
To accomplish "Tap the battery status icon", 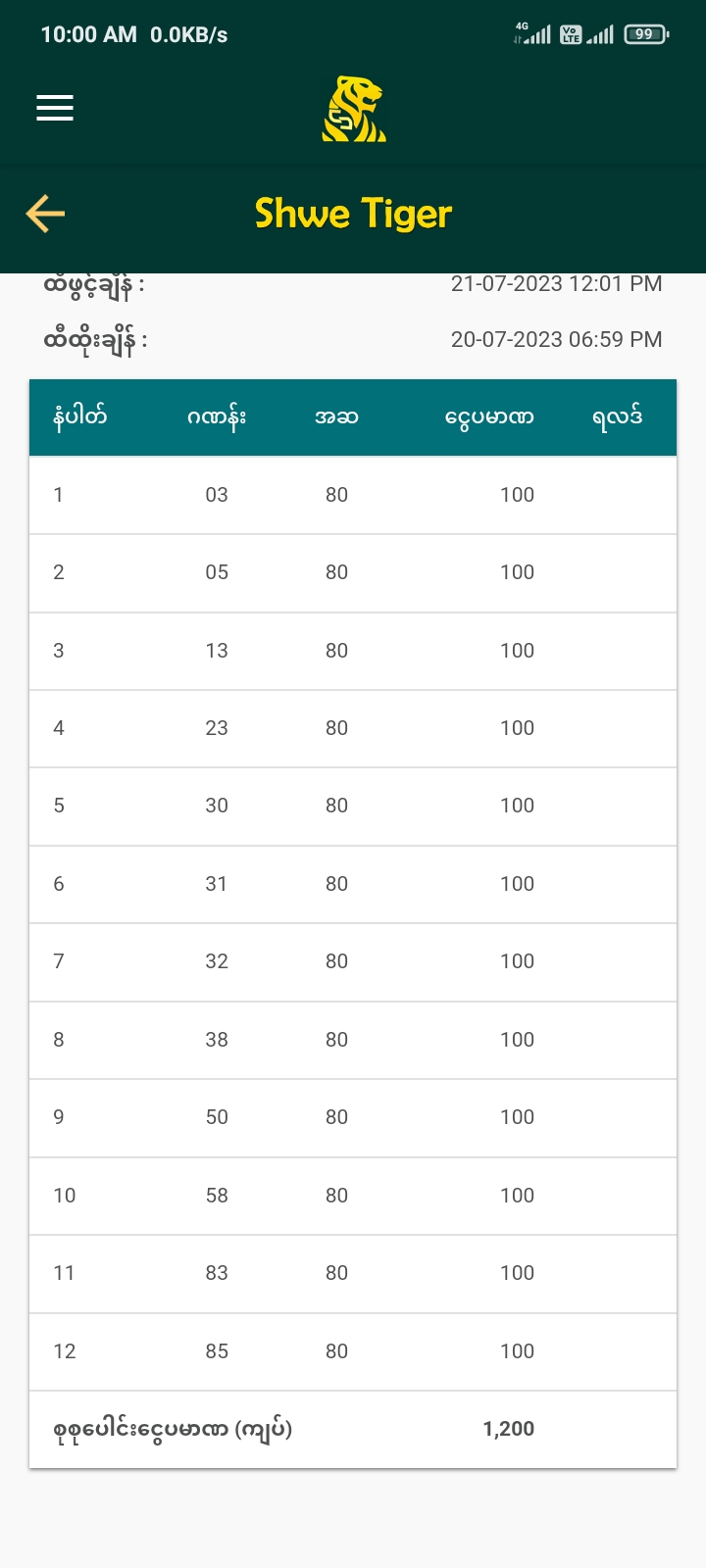I will [646, 34].
